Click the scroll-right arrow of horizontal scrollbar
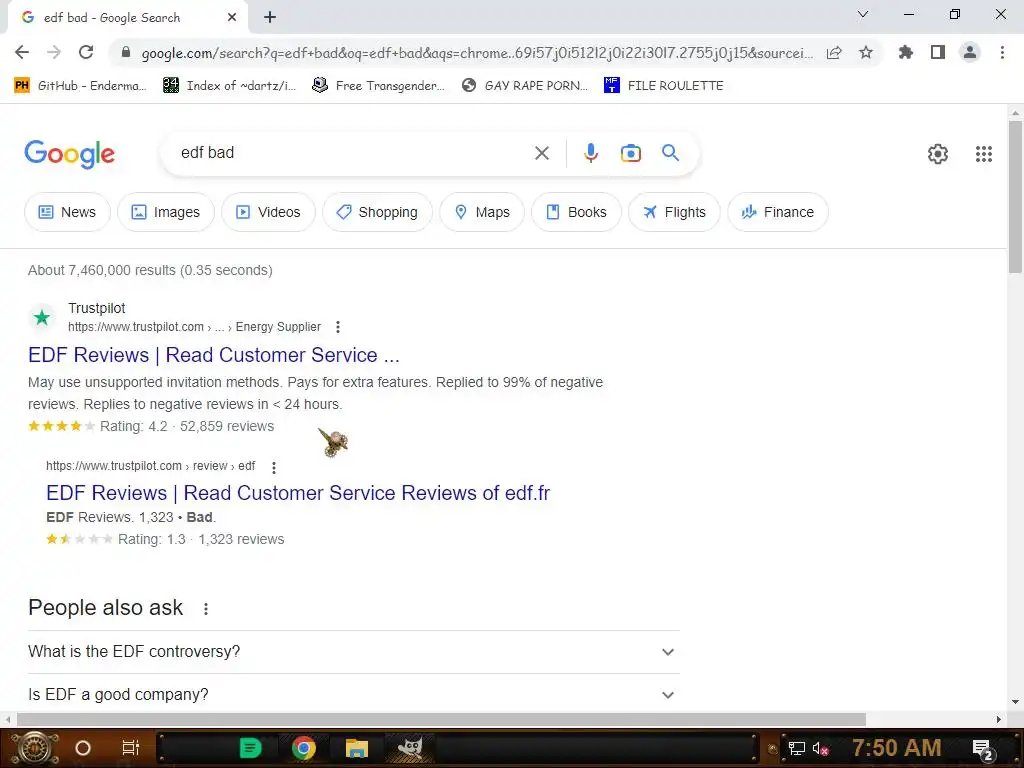1024x768 pixels. (x=999, y=719)
